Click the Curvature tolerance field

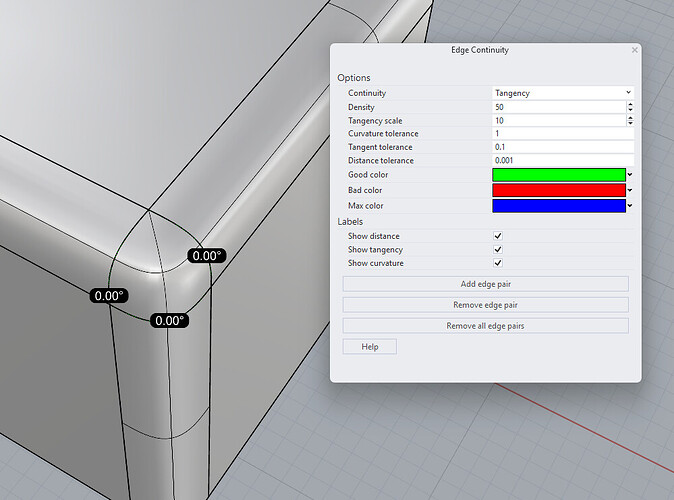click(563, 134)
